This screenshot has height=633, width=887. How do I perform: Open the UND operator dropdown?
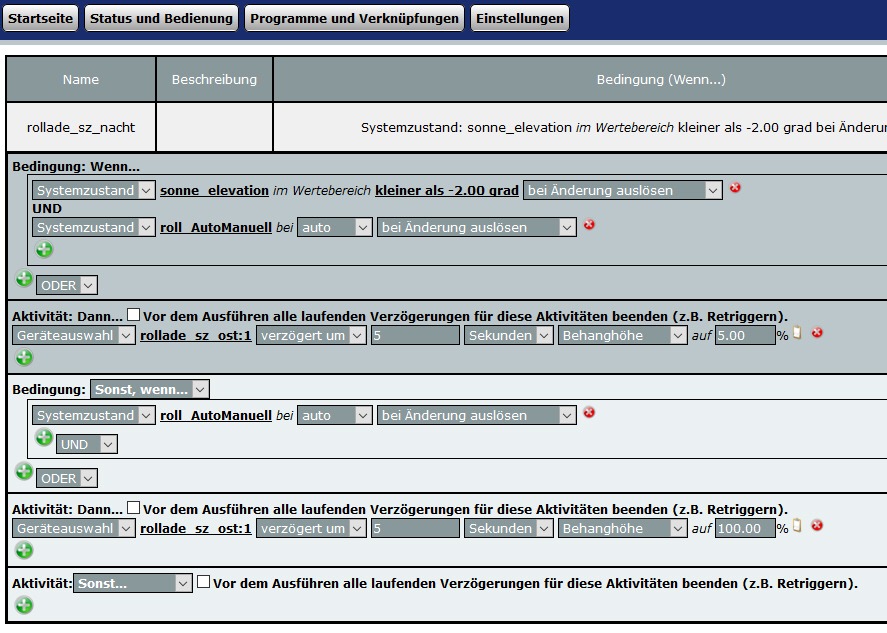coord(87,444)
